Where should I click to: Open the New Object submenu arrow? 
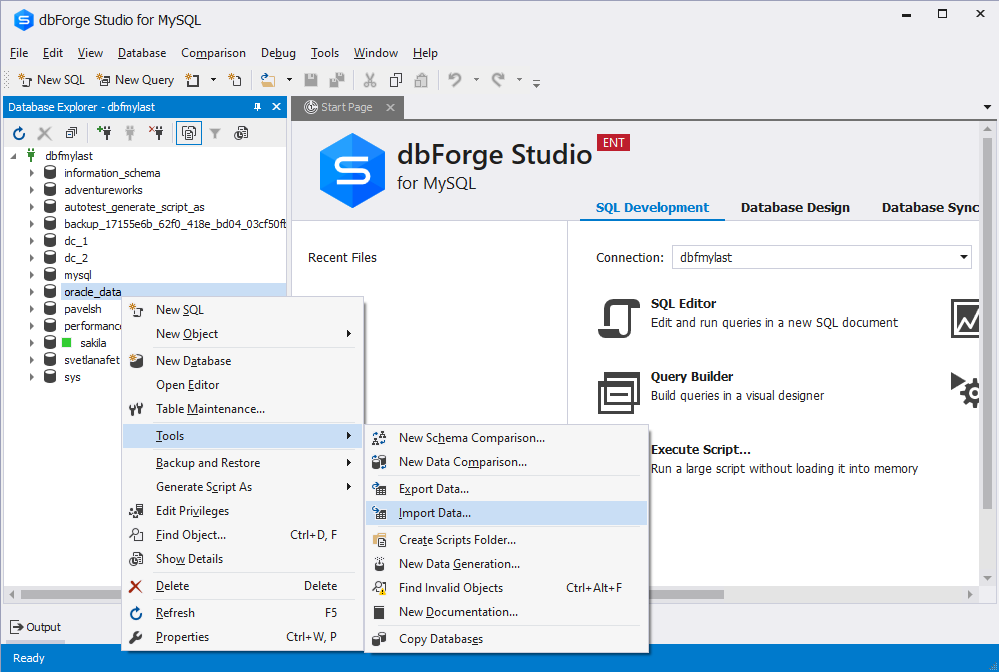coord(349,334)
